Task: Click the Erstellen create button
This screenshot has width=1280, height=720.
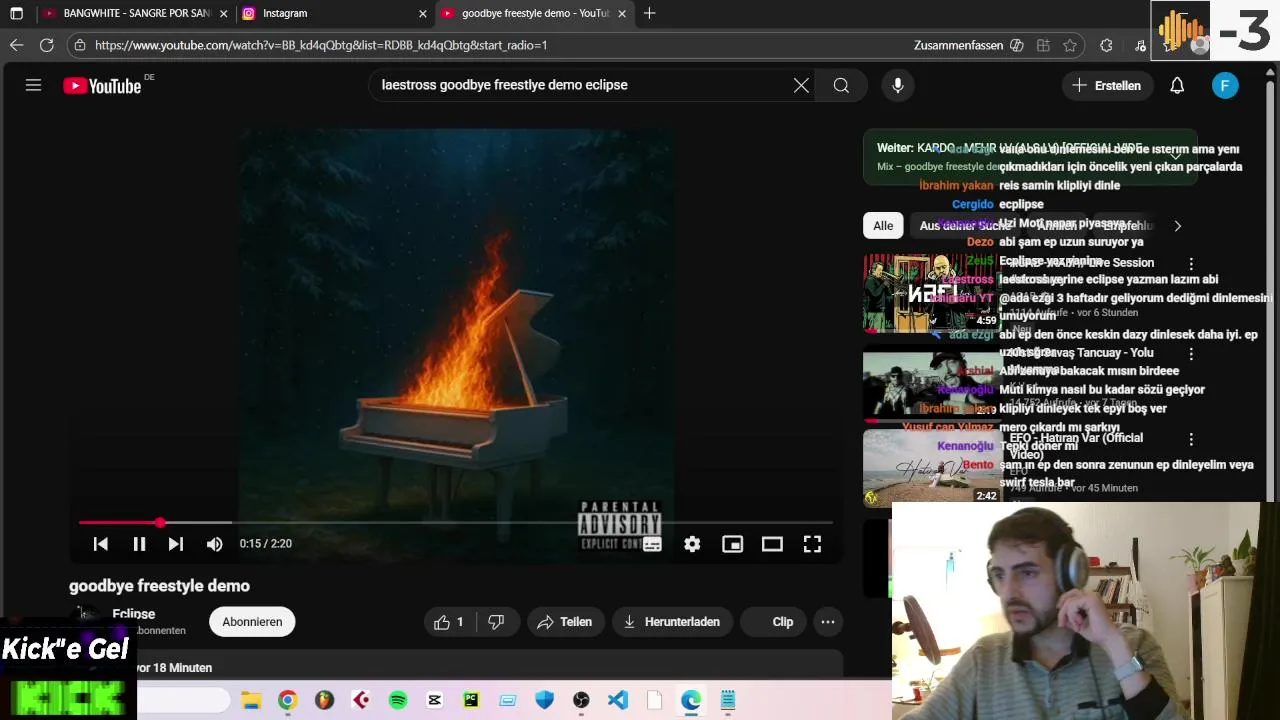Action: (x=1106, y=85)
